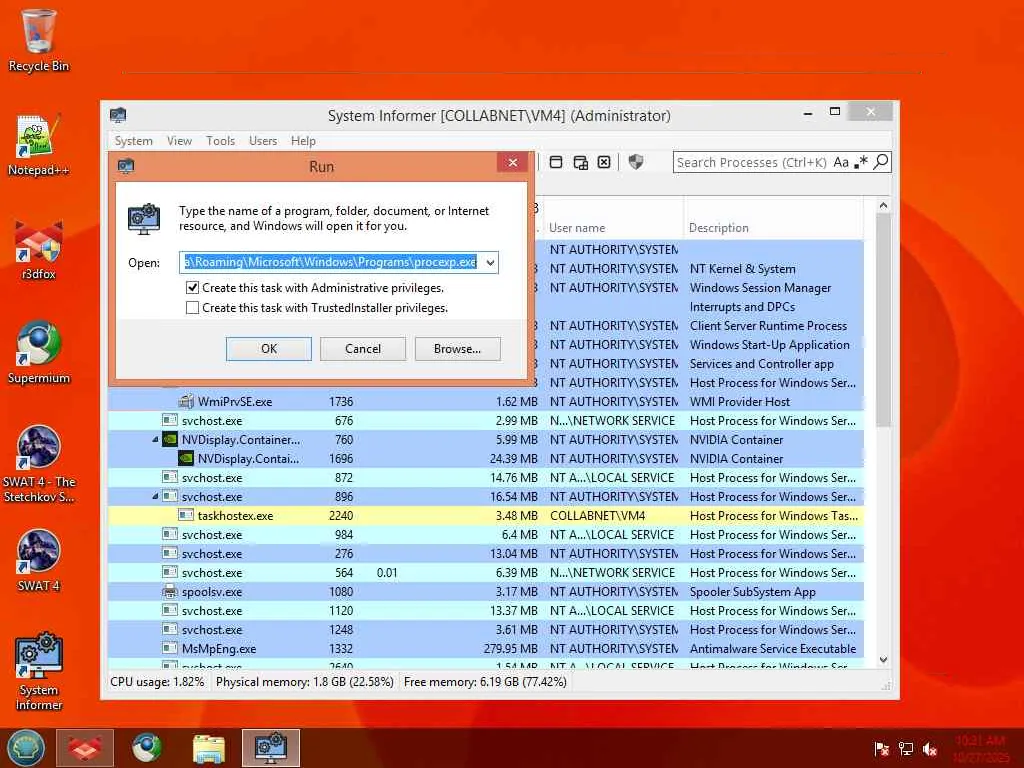This screenshot has height=768, width=1024.
Task: Click Spooler SubSystem App description
Action: [x=752, y=592]
